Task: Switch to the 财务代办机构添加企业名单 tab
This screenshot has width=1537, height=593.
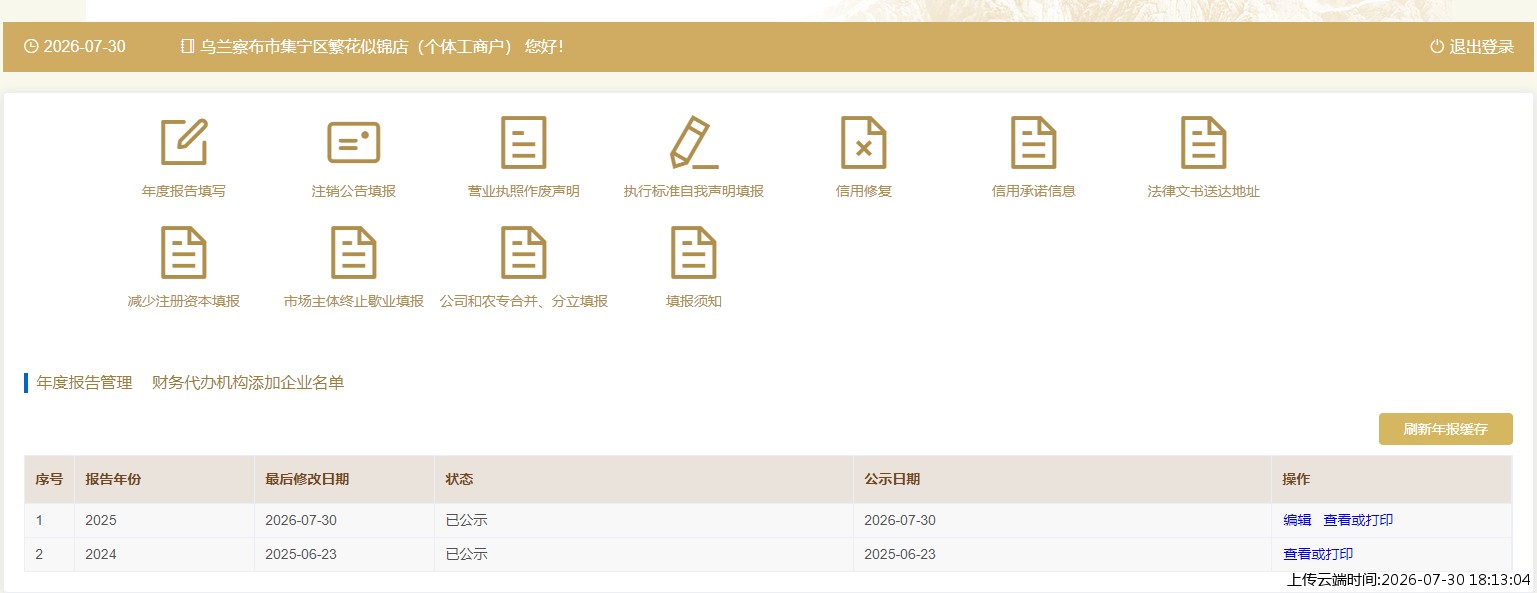Action: [x=248, y=382]
